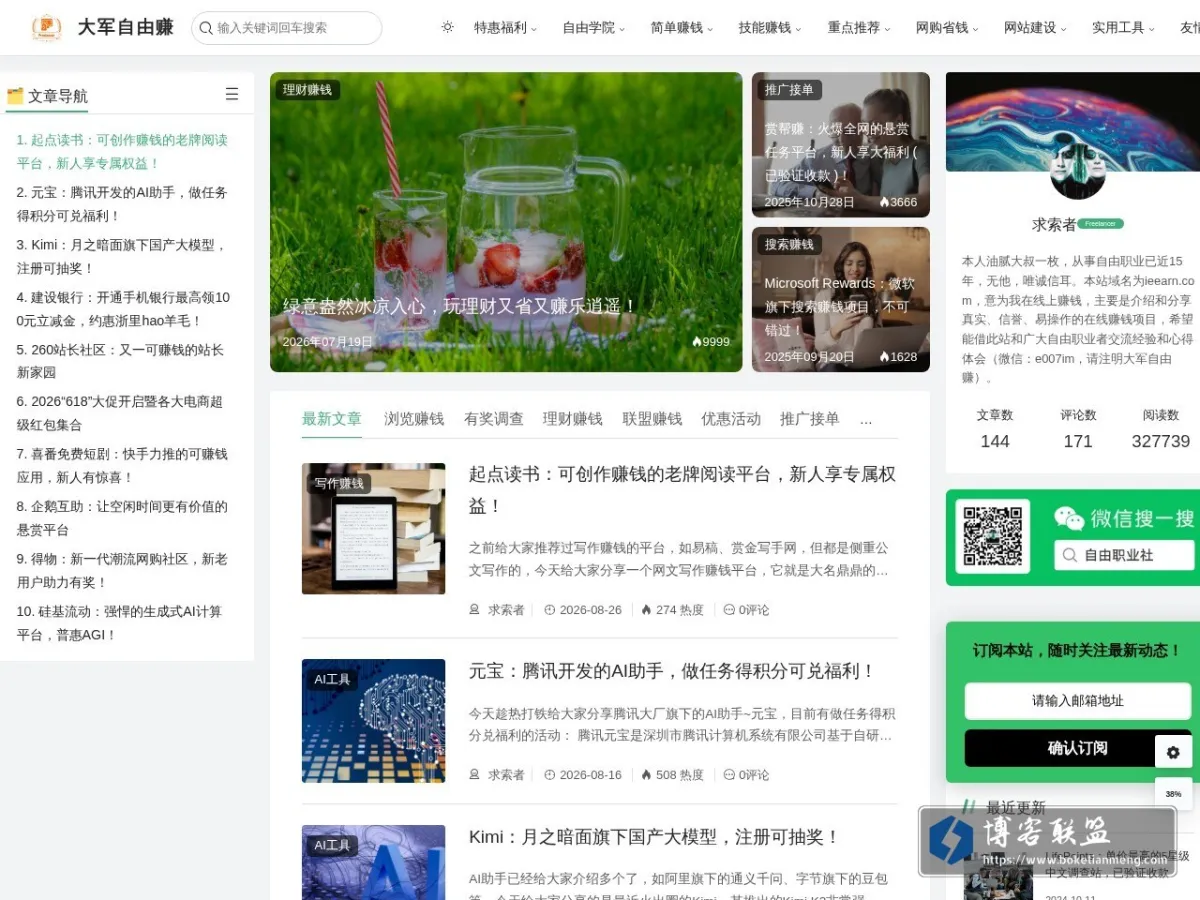Screen dimensions: 1200x900
Task: Click the 文章导航 list menu icon
Action: coord(232,94)
